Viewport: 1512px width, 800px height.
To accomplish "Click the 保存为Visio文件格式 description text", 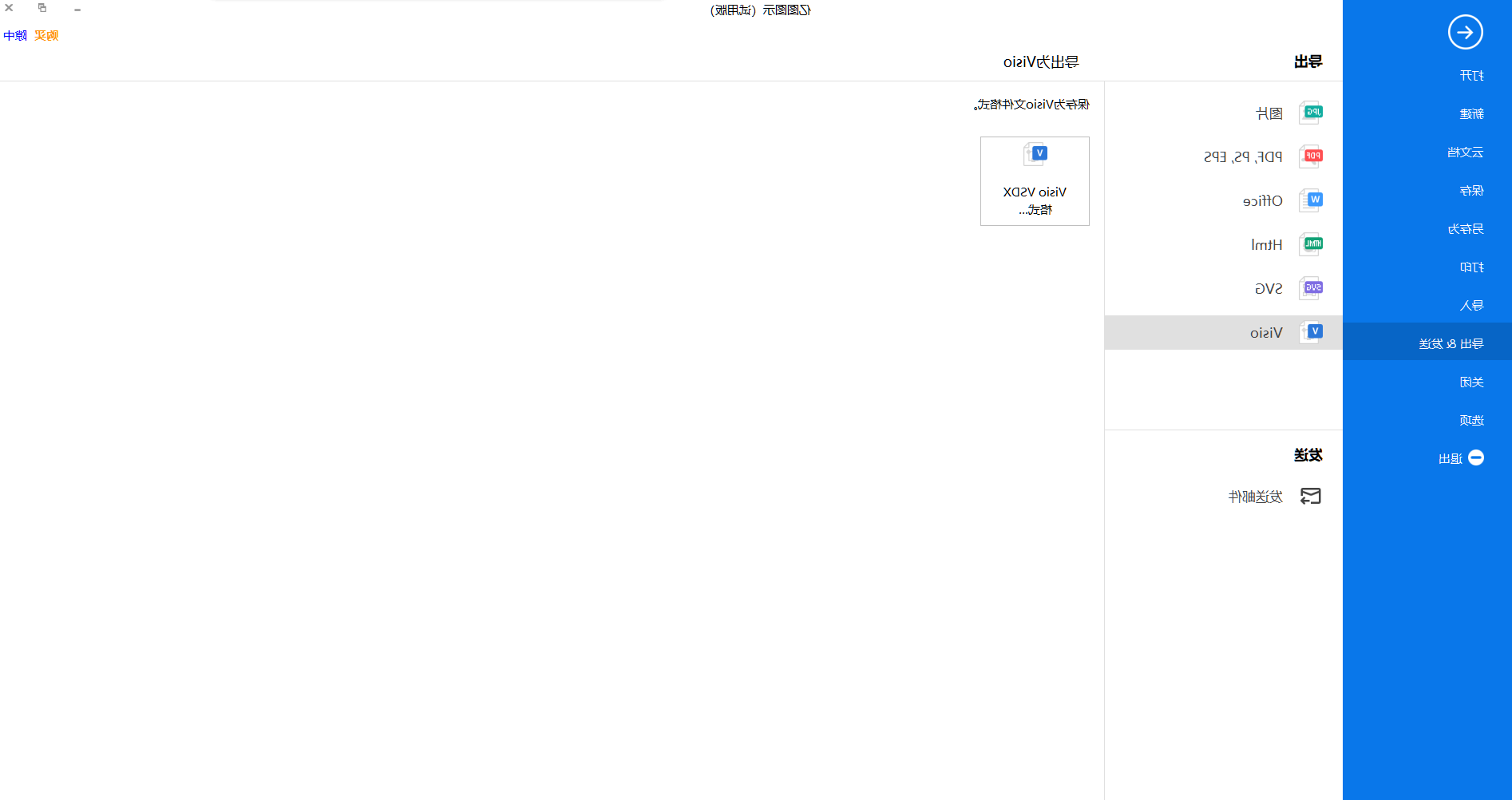I will pyautogui.click(x=1031, y=105).
